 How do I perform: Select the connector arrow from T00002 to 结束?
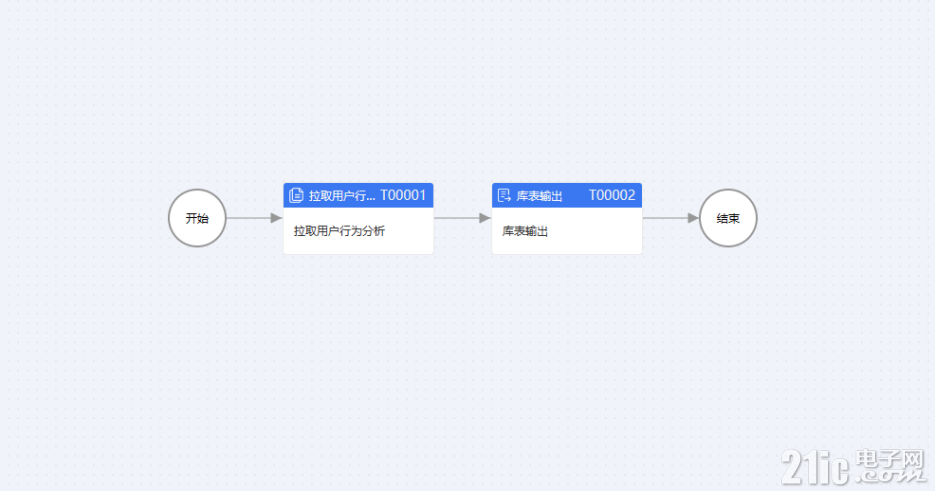pyautogui.click(x=670, y=218)
